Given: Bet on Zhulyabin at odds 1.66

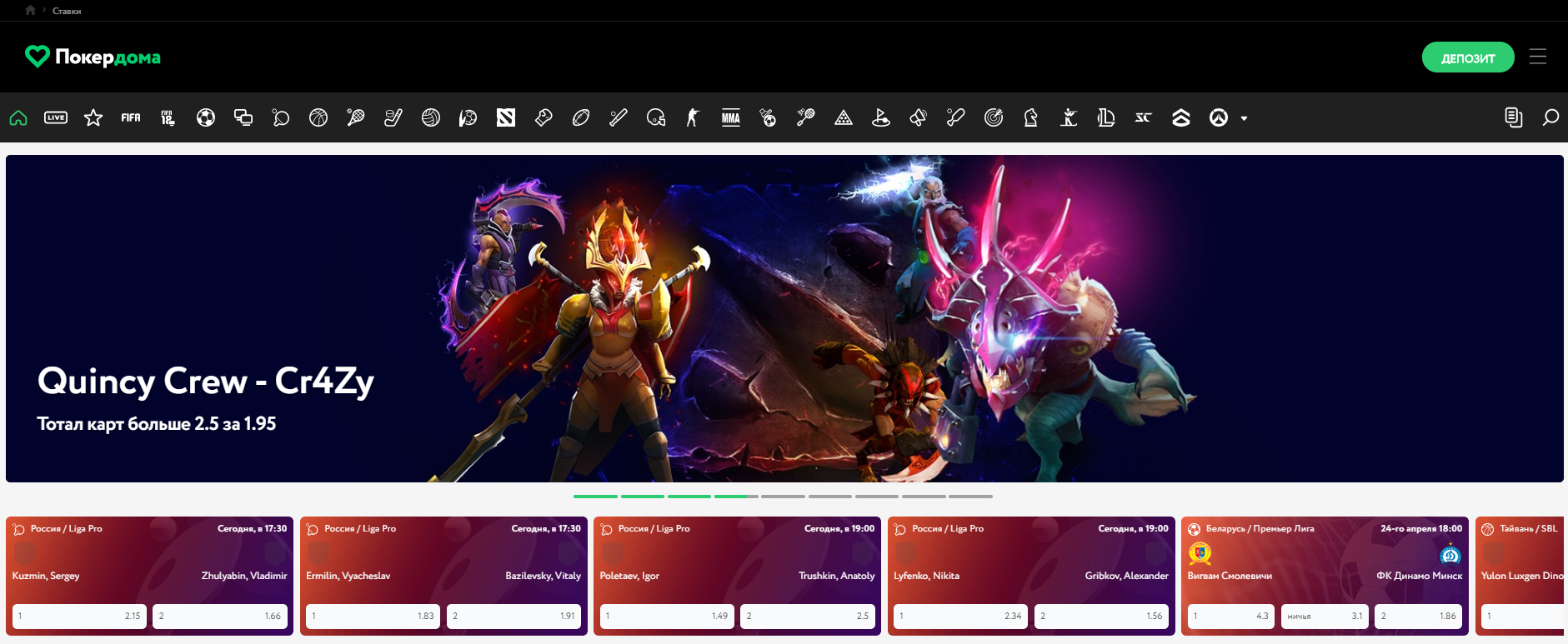Looking at the screenshot, I should tap(220, 616).
